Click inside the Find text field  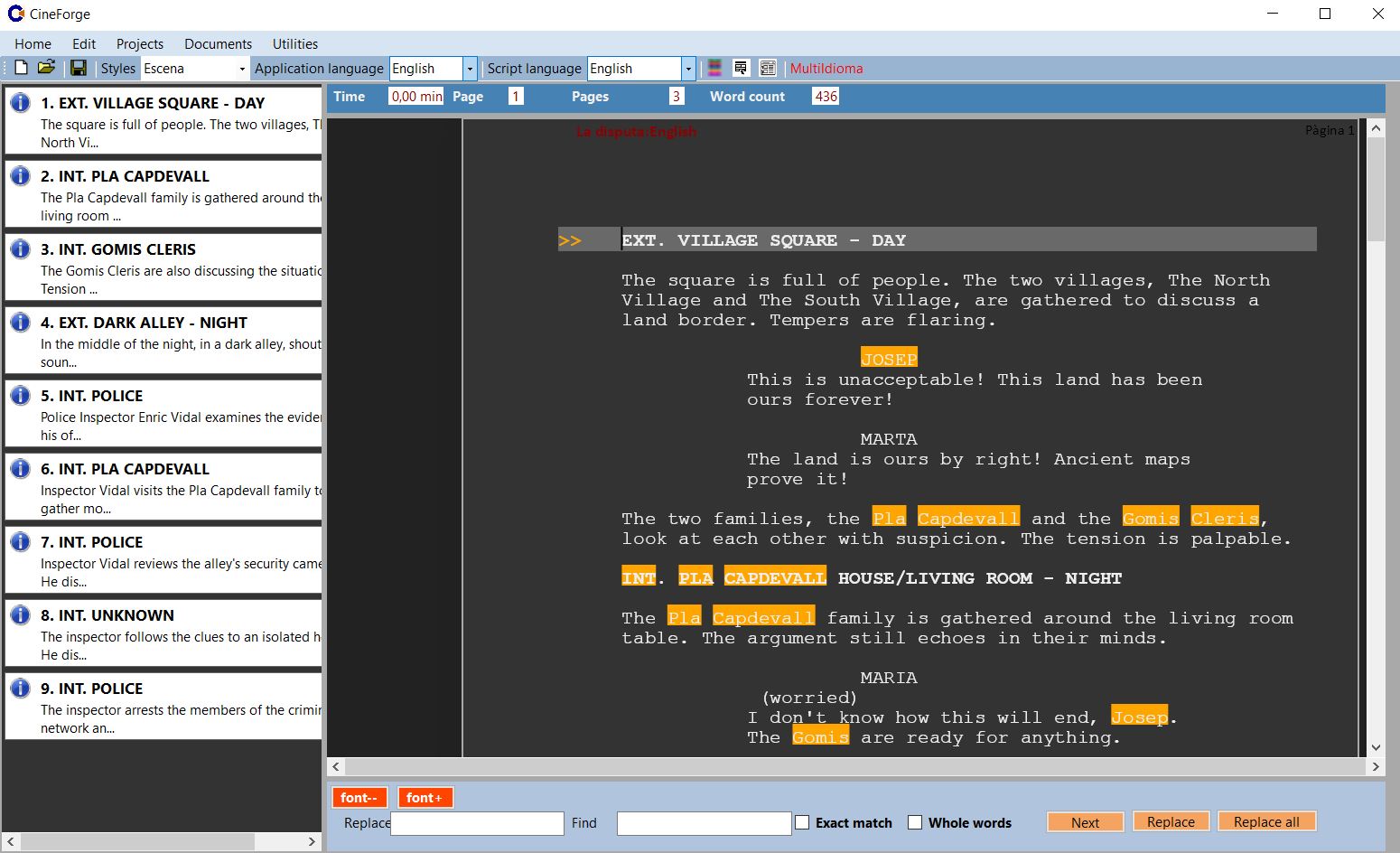point(704,822)
